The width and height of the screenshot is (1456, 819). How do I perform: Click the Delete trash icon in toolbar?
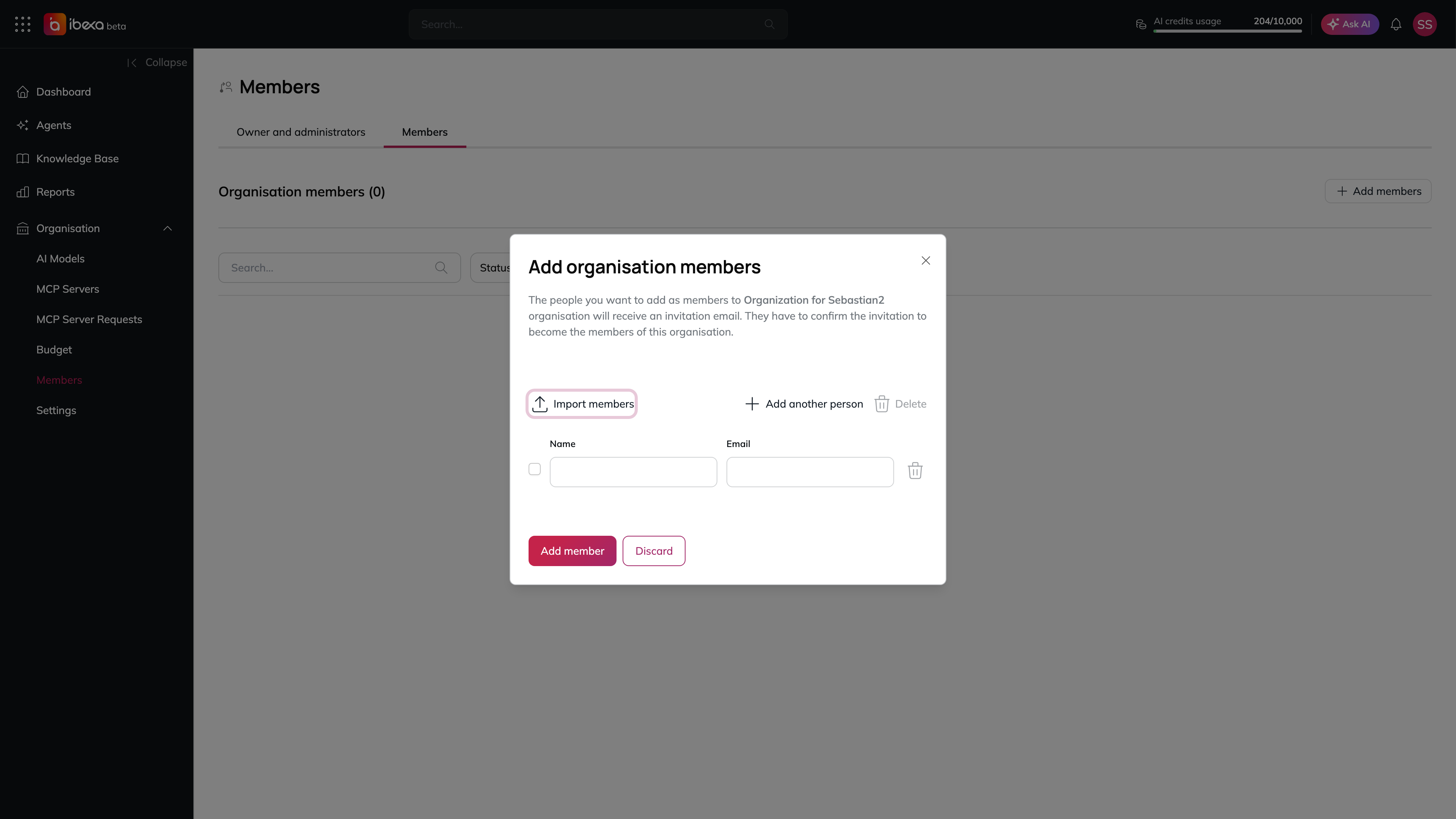pyautogui.click(x=882, y=404)
